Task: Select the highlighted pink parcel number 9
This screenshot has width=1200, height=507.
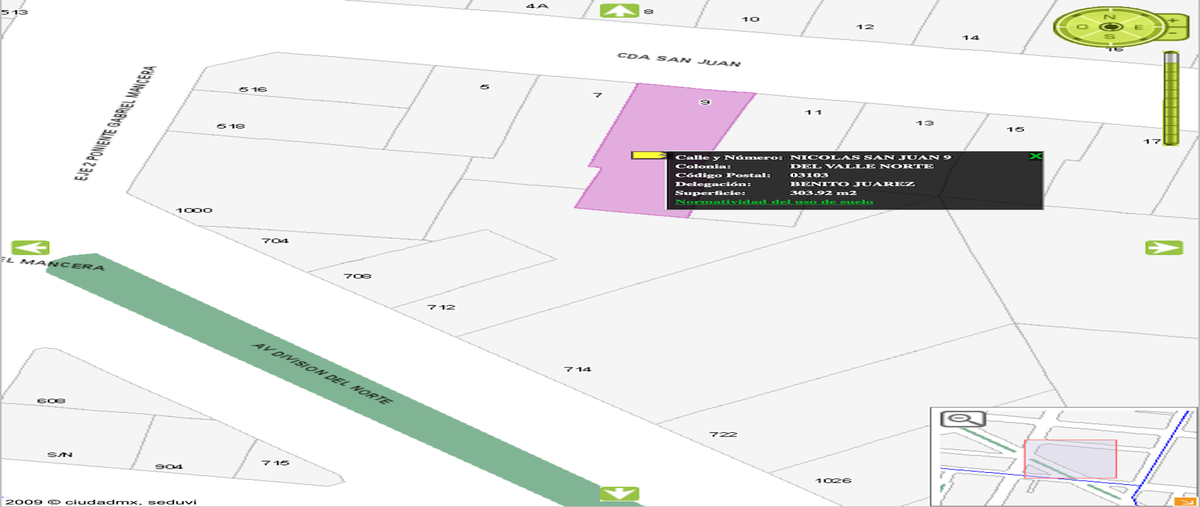Action: [704, 102]
